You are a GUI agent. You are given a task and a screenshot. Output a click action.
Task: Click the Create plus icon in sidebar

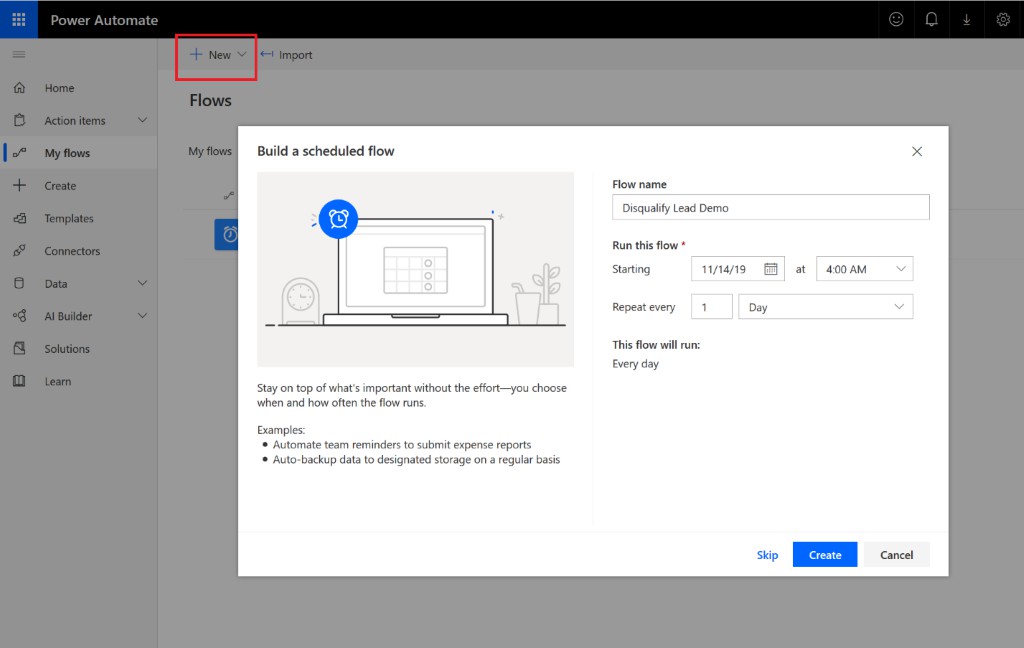tap(20, 186)
